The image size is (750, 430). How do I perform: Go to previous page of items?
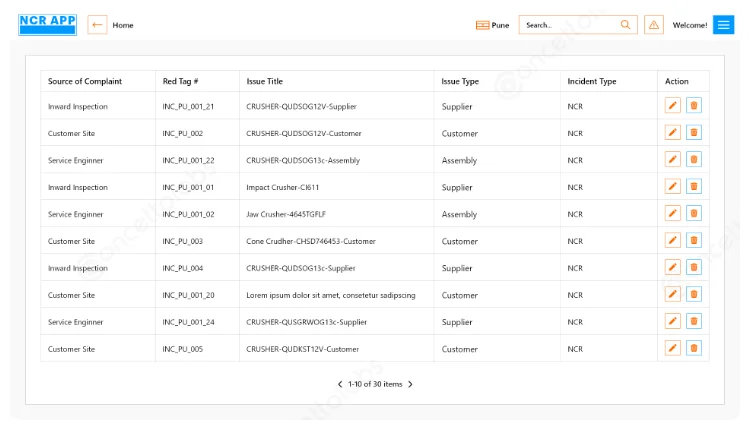point(340,384)
